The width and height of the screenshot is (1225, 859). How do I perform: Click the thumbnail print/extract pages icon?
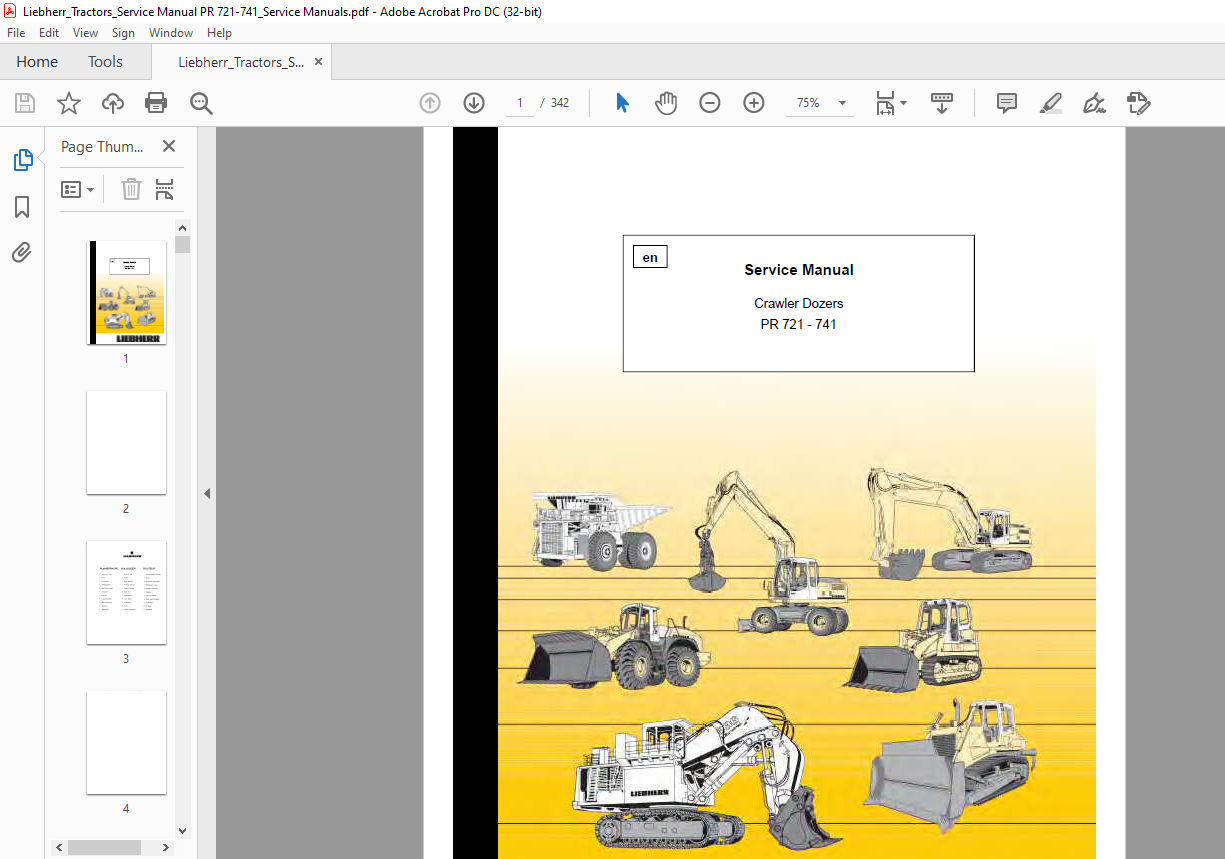click(165, 189)
